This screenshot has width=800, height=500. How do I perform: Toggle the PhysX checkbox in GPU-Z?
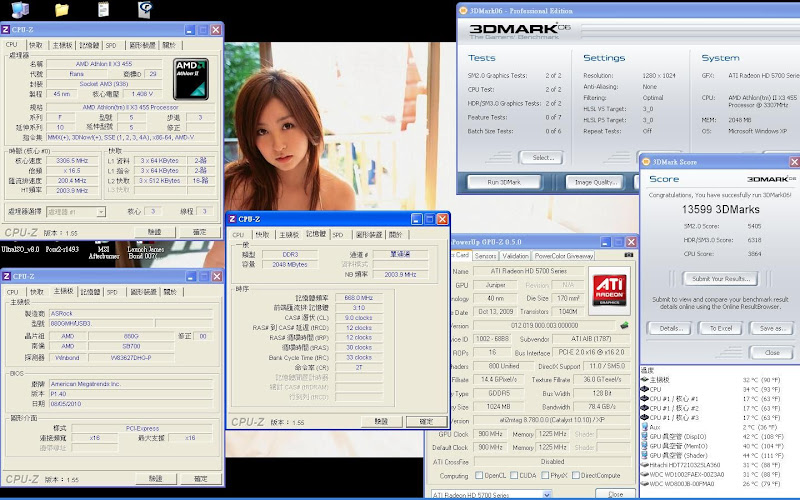[545, 475]
